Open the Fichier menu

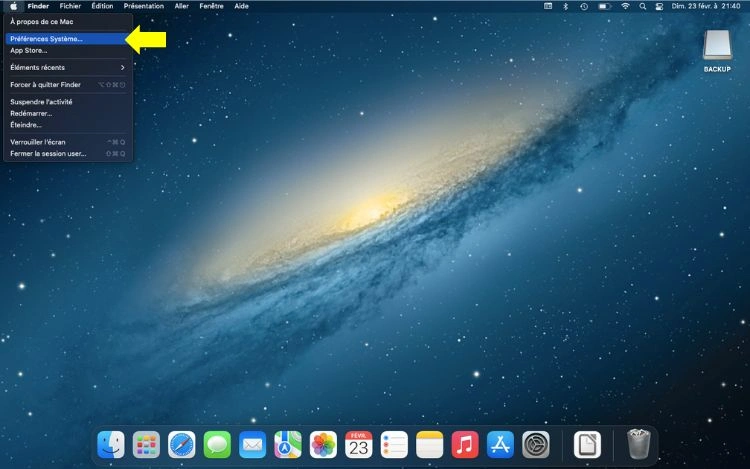70,6
